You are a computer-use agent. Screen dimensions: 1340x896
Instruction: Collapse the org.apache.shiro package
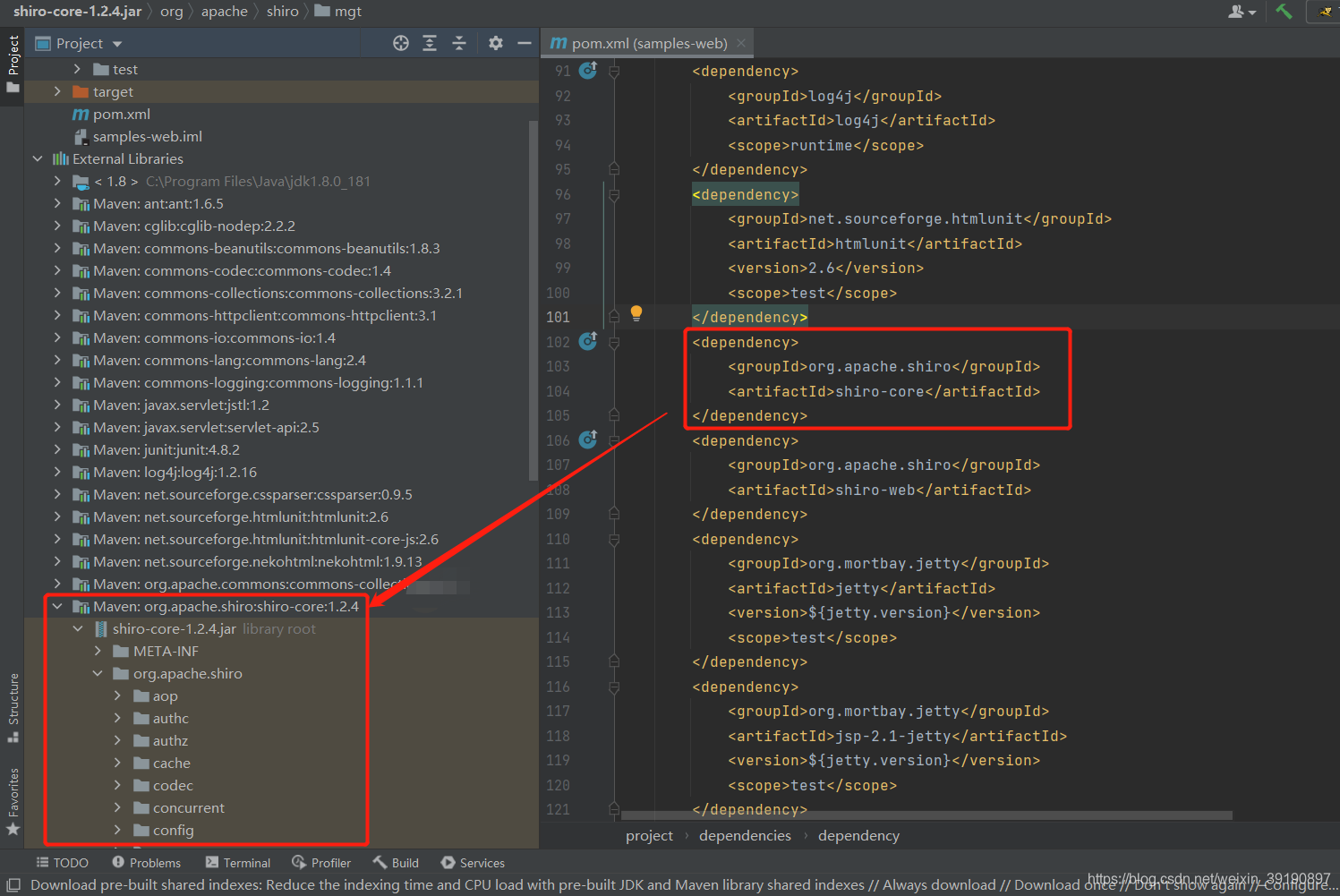[98, 673]
